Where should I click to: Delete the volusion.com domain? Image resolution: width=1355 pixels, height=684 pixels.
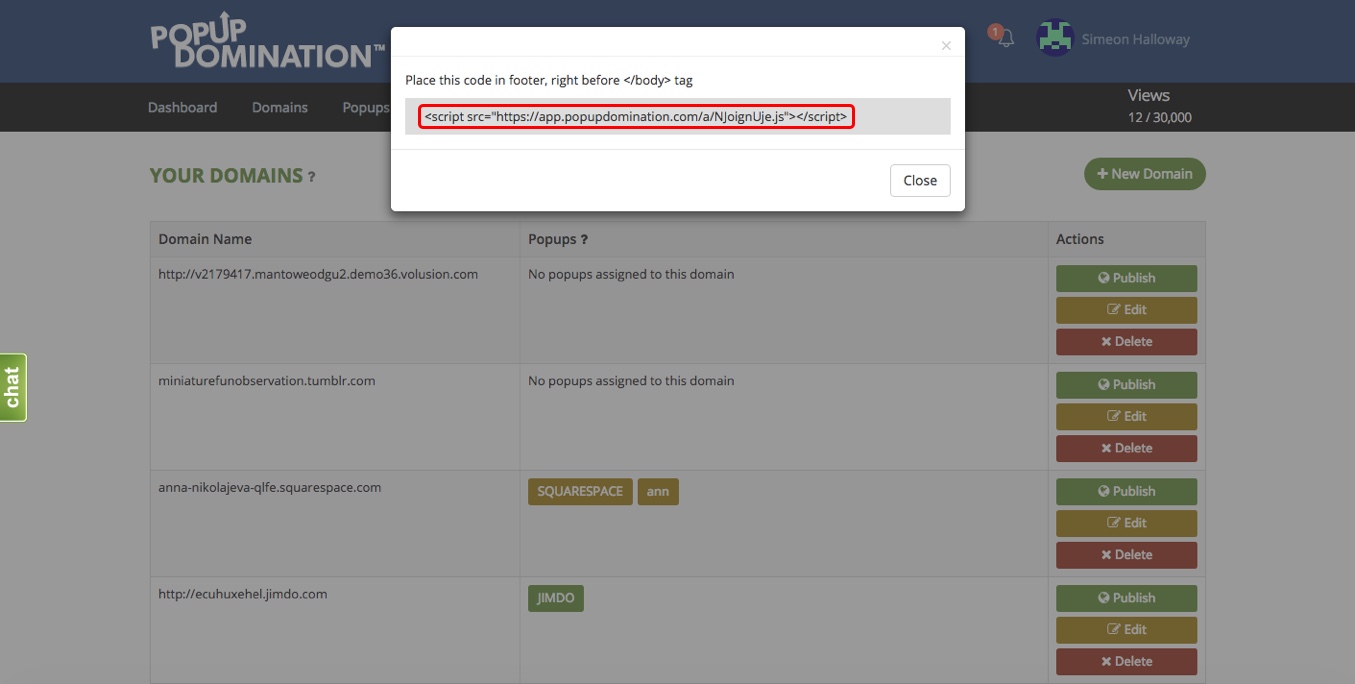[1126, 342]
